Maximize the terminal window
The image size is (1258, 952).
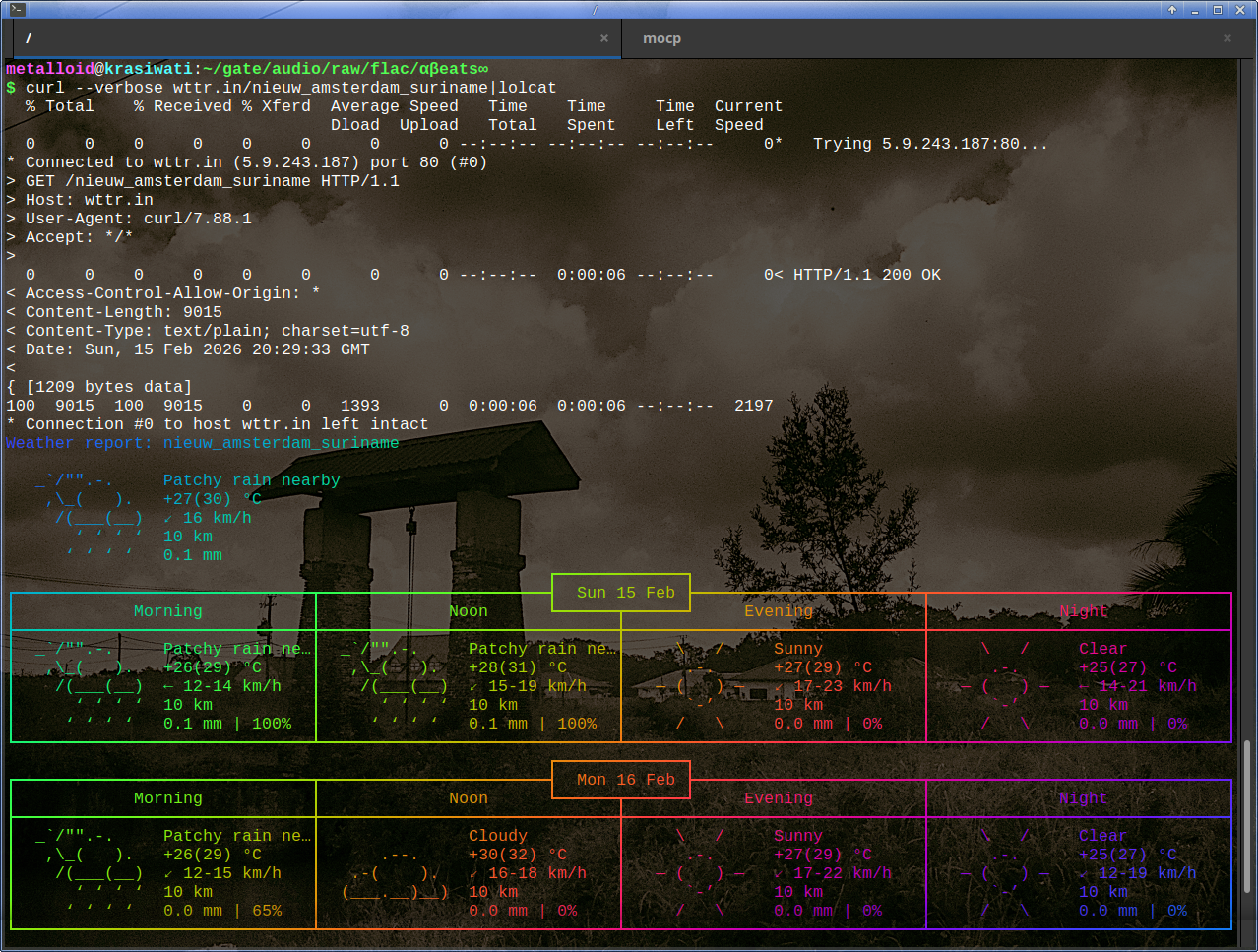point(1217,9)
